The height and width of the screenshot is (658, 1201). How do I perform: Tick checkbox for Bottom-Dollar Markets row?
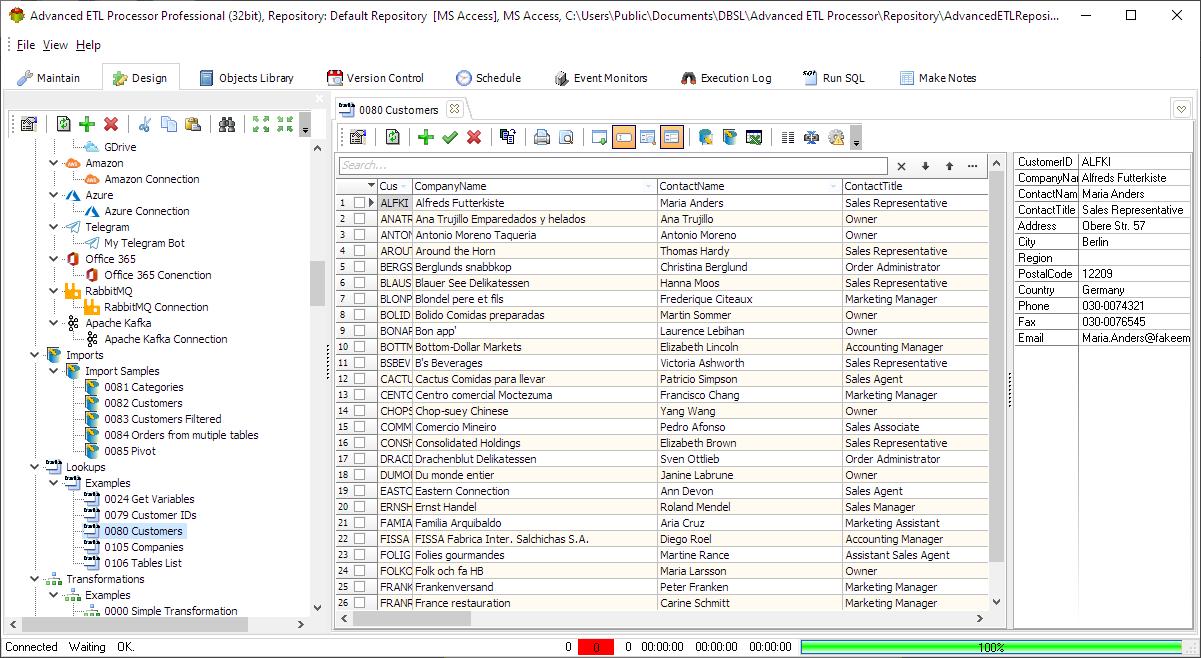[x=359, y=347]
